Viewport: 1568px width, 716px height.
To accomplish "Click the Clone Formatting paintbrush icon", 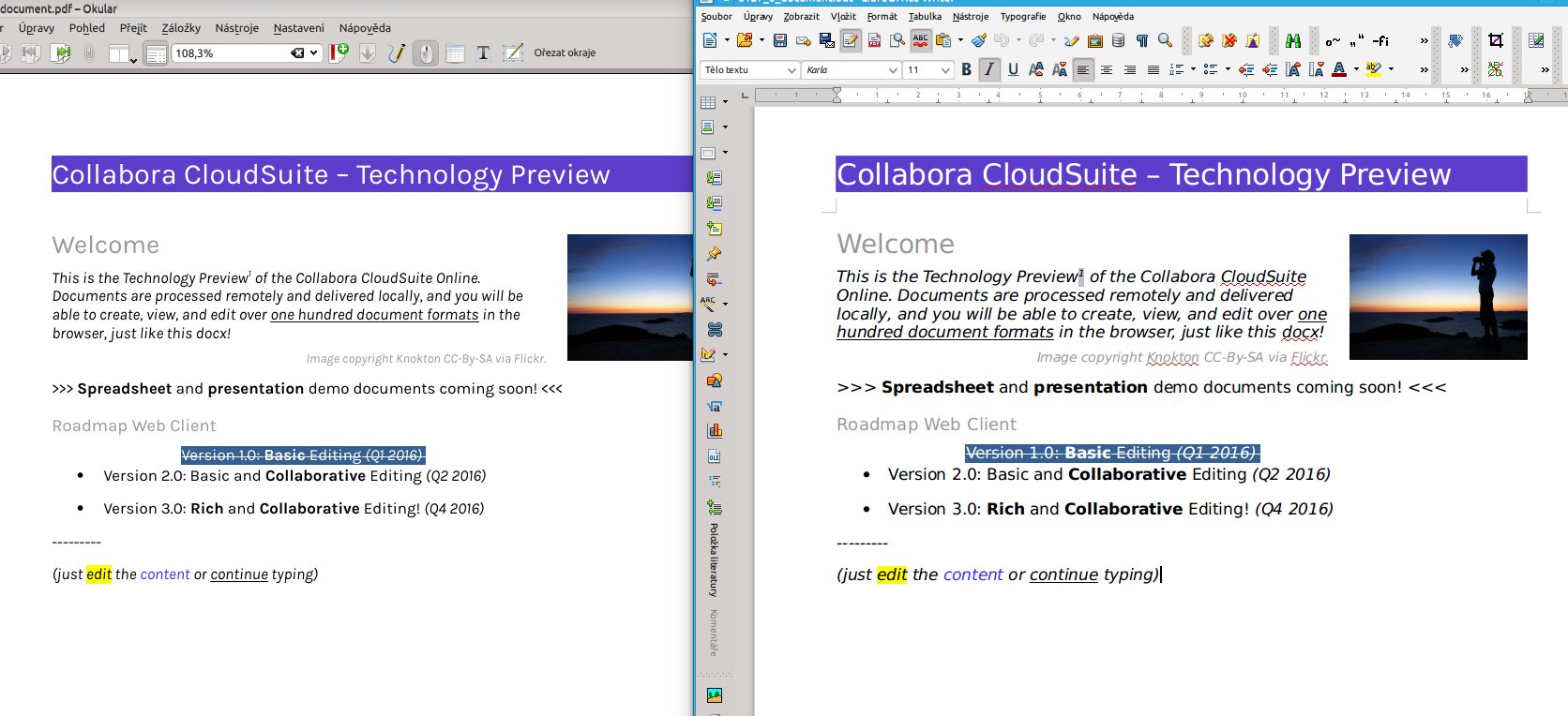I will [979, 40].
